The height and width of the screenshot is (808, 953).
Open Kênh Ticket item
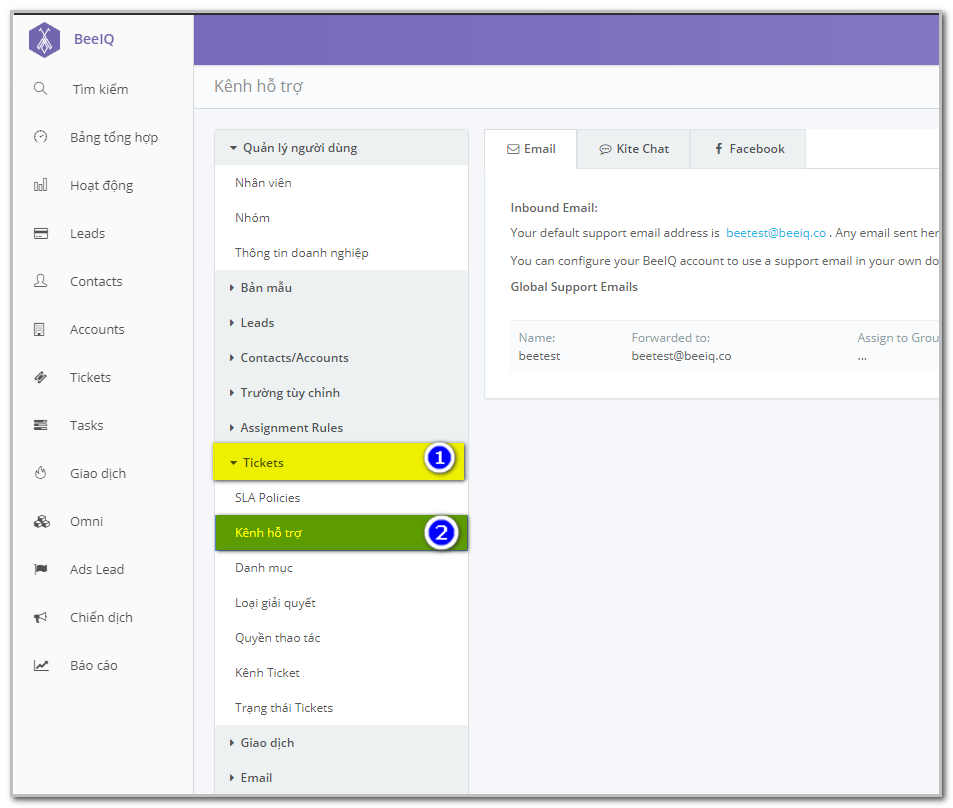[x=342, y=673]
